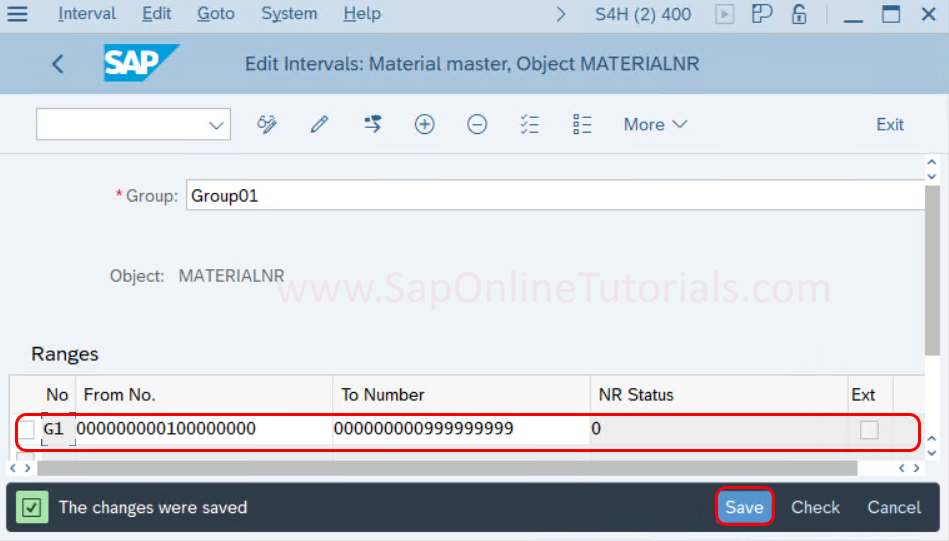Viewport: 949px width, 541px height.
Task: Click the To Number column header
Action: [x=461, y=395]
